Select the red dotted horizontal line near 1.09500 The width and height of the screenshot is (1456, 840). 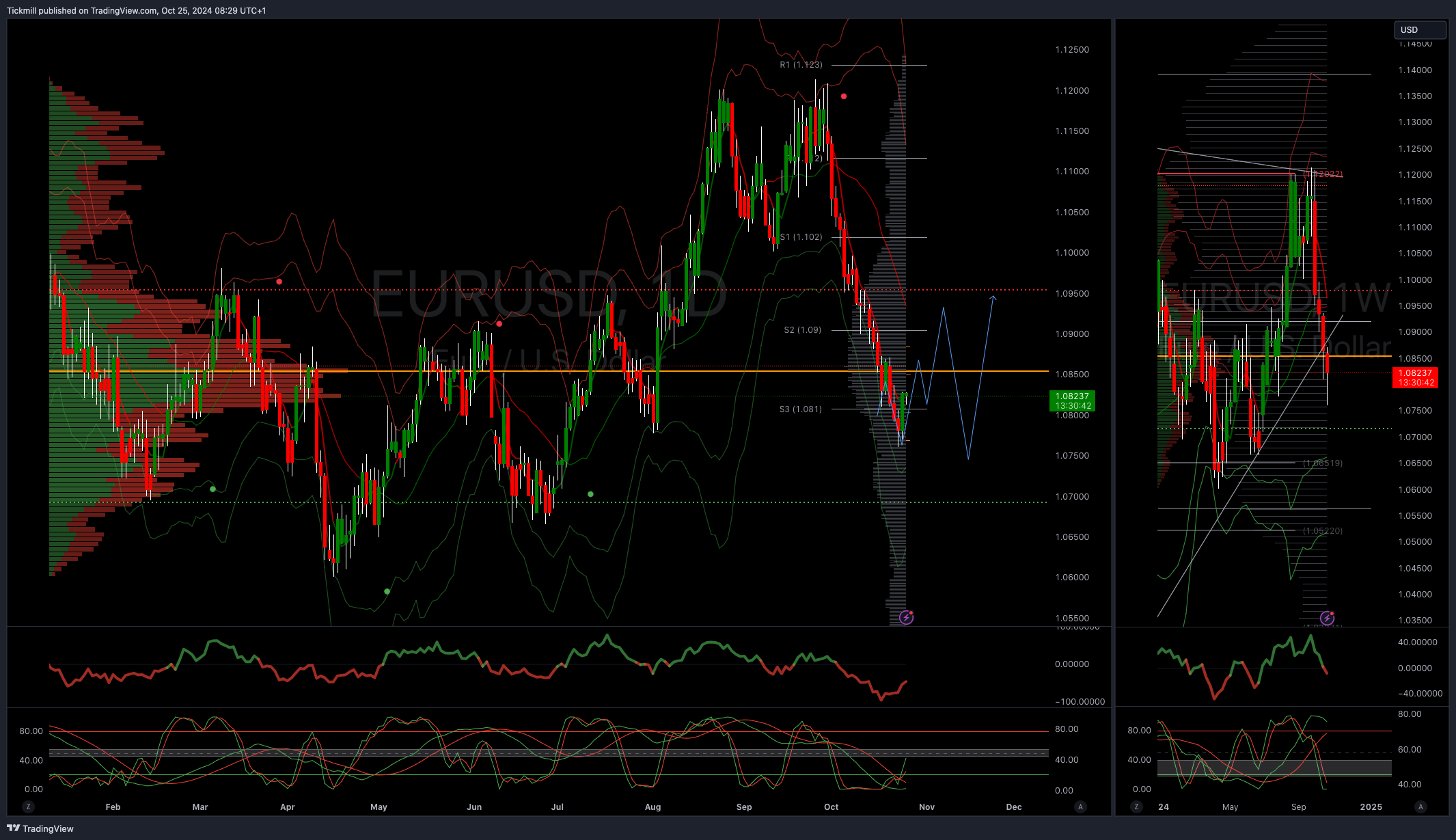(549, 290)
